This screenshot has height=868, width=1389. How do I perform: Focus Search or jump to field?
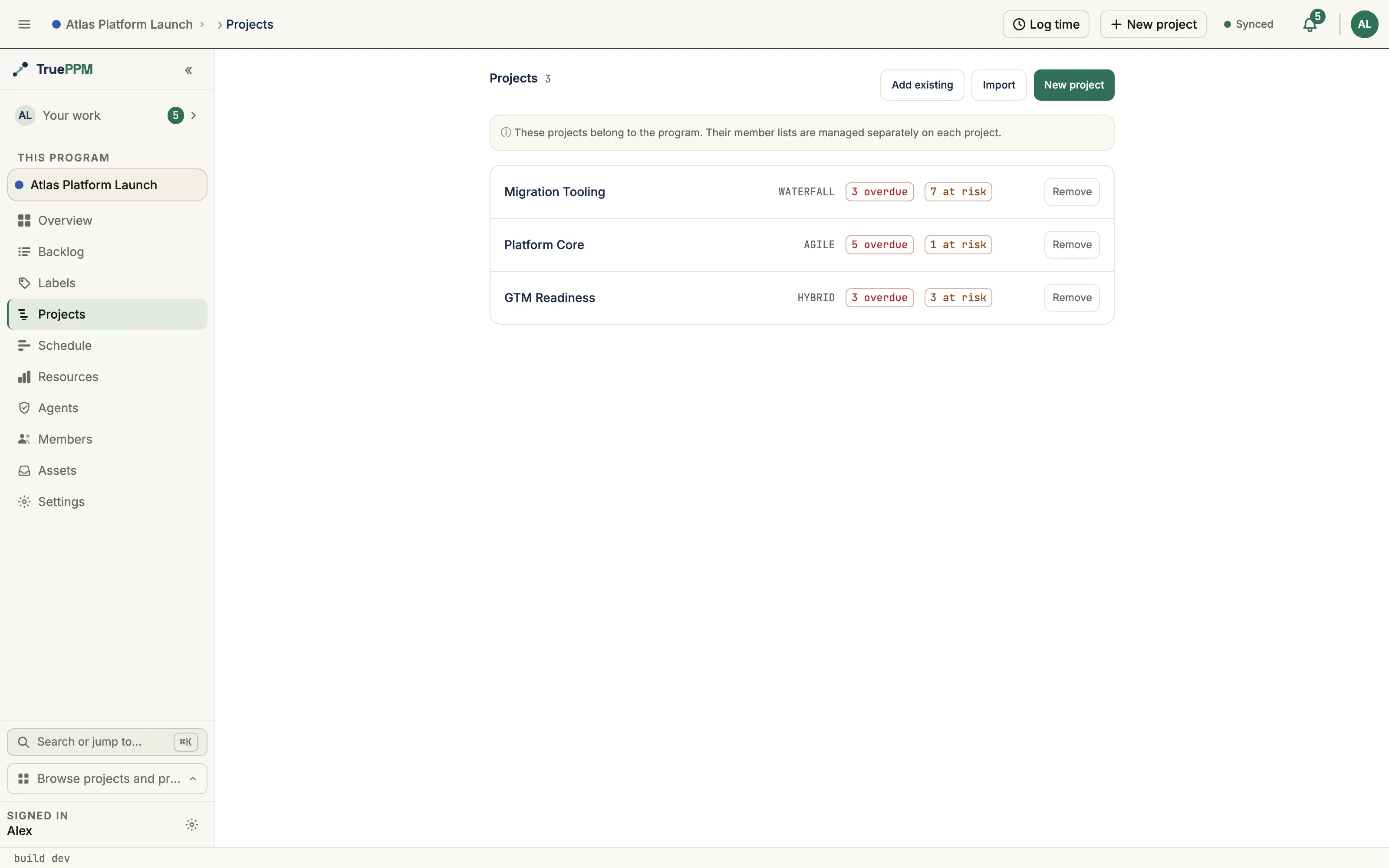click(x=107, y=742)
